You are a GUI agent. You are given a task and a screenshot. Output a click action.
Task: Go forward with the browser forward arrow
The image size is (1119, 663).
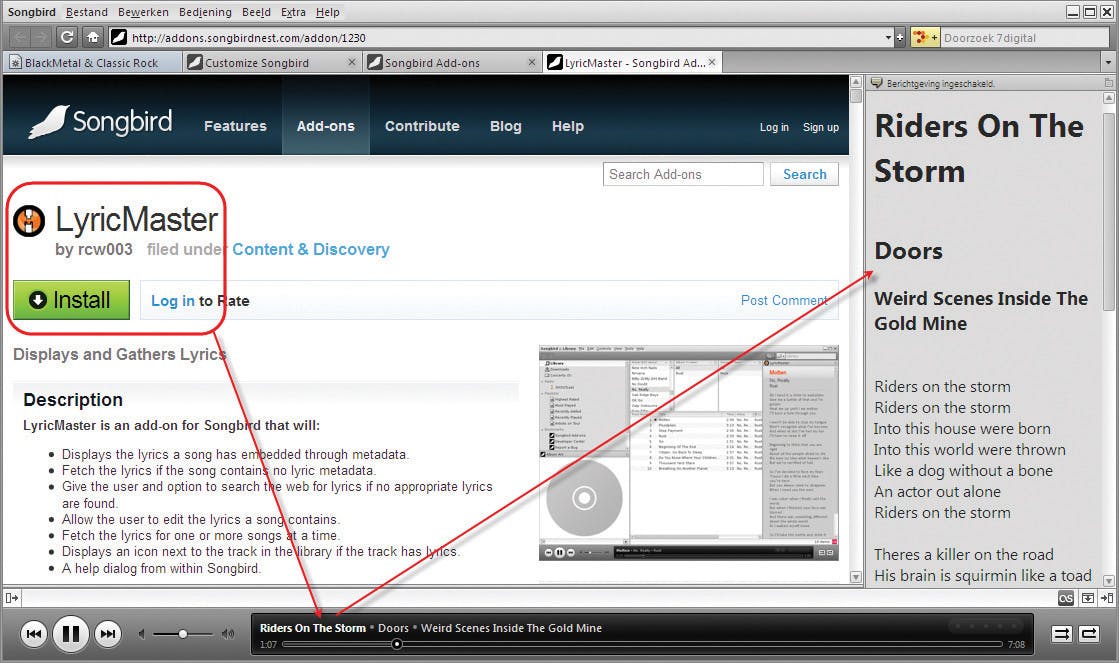(x=41, y=37)
